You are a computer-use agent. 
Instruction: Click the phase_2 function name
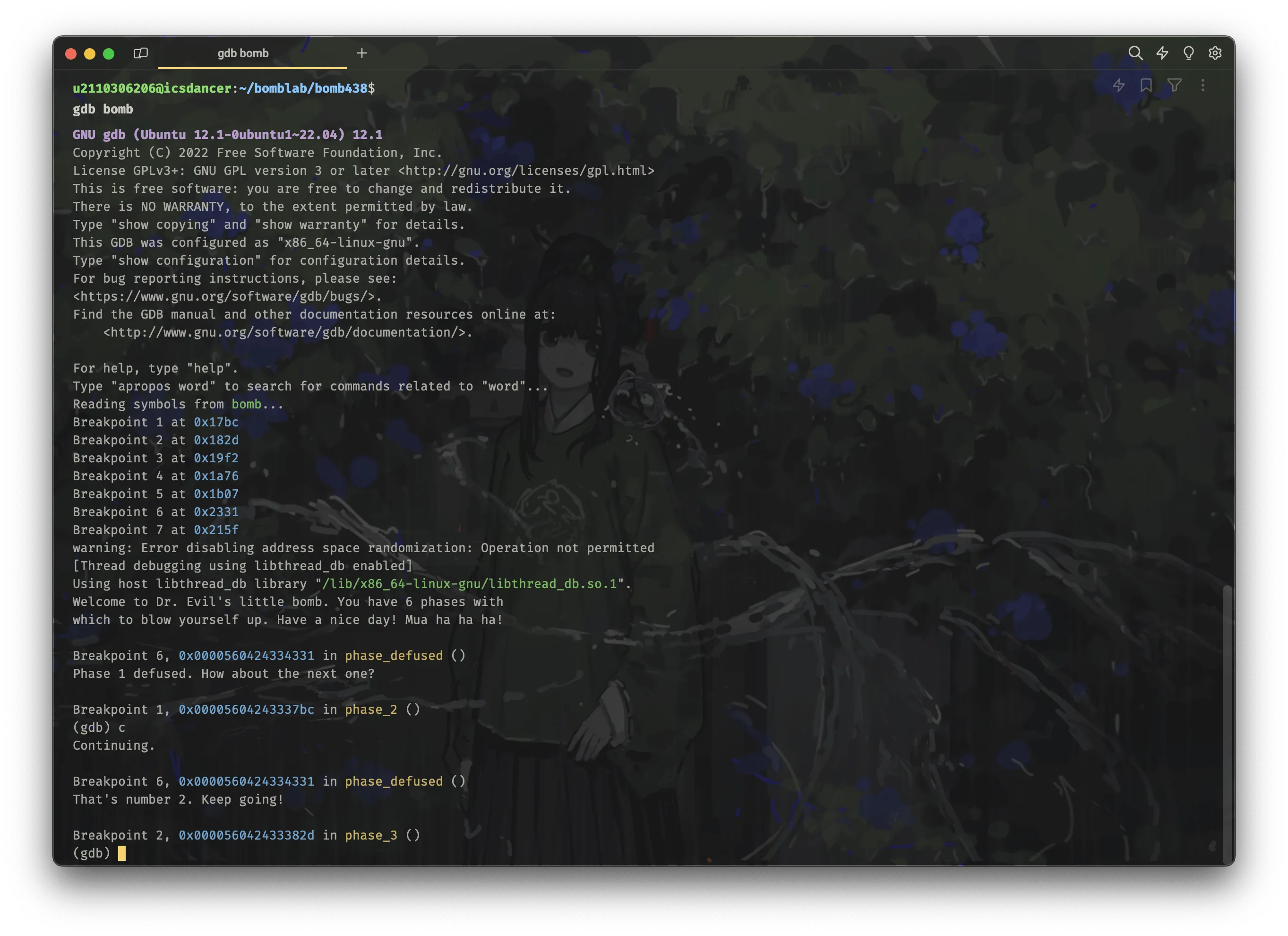point(371,709)
